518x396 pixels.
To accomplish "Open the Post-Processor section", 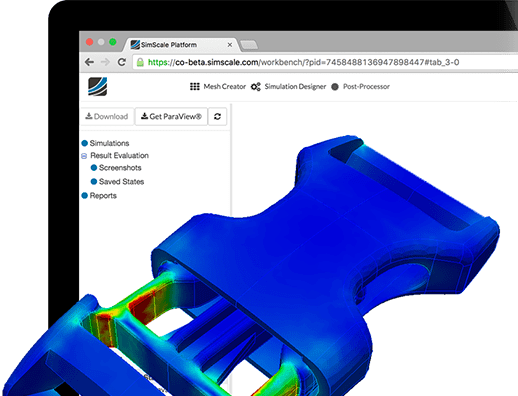I will pyautogui.click(x=361, y=87).
